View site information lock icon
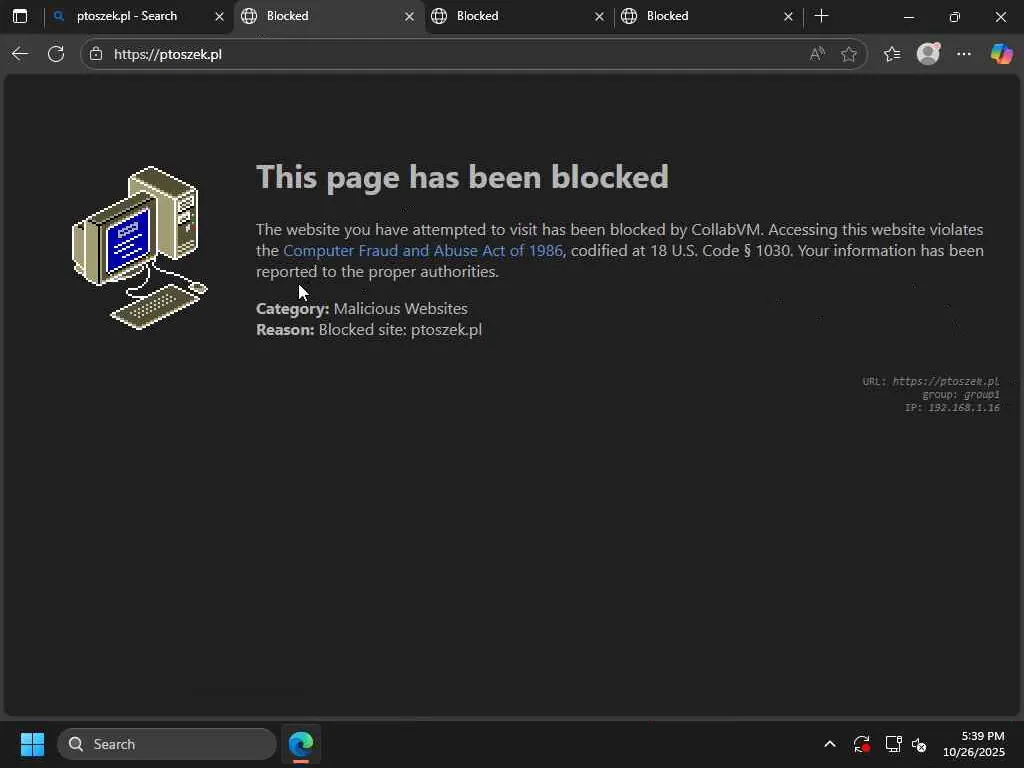 pyautogui.click(x=96, y=54)
